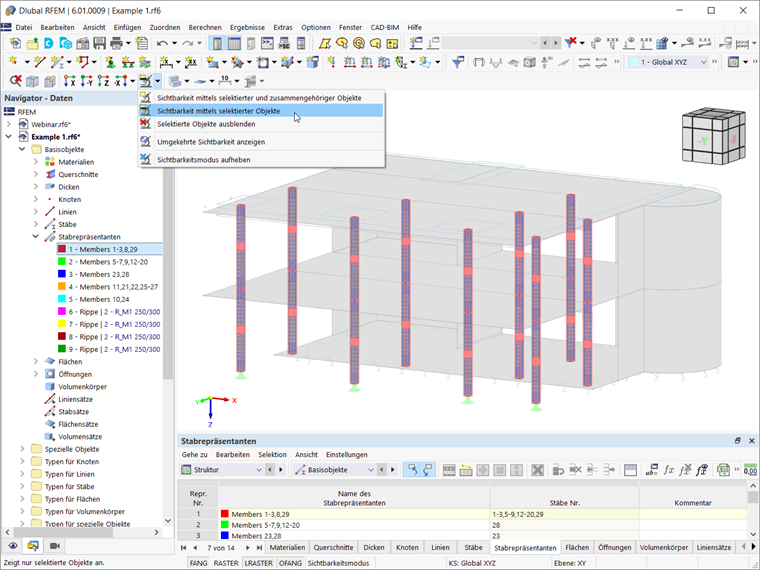Click the nodal support tool icon

[x=111, y=62]
